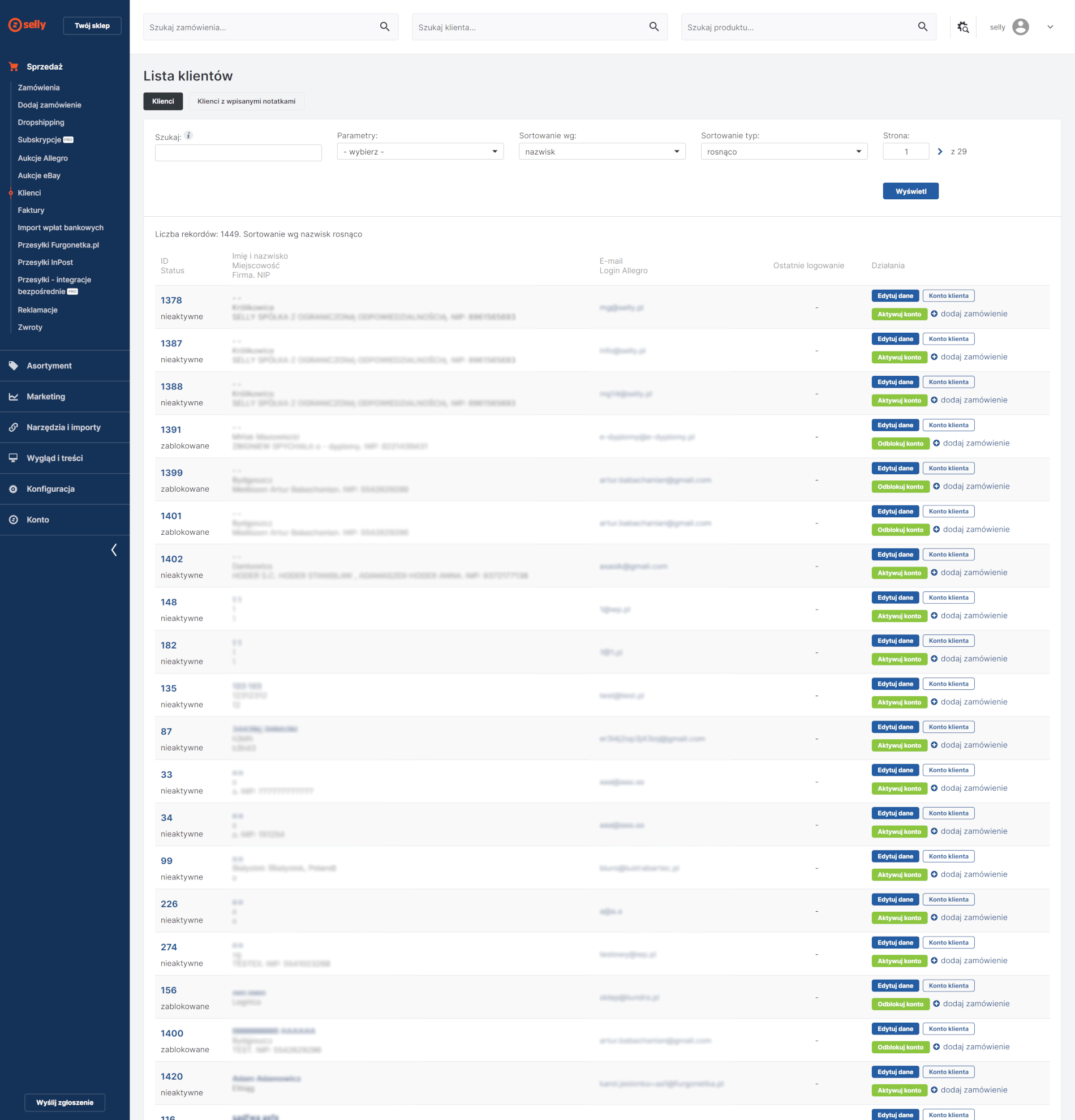
Task: Click the Wyślij zgłoszenie button
Action: click(64, 1102)
